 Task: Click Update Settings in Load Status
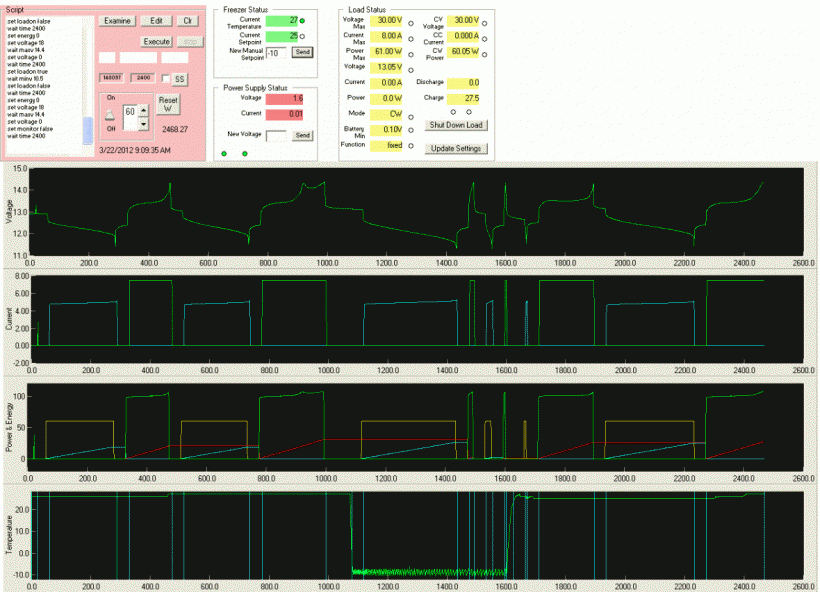(456, 149)
